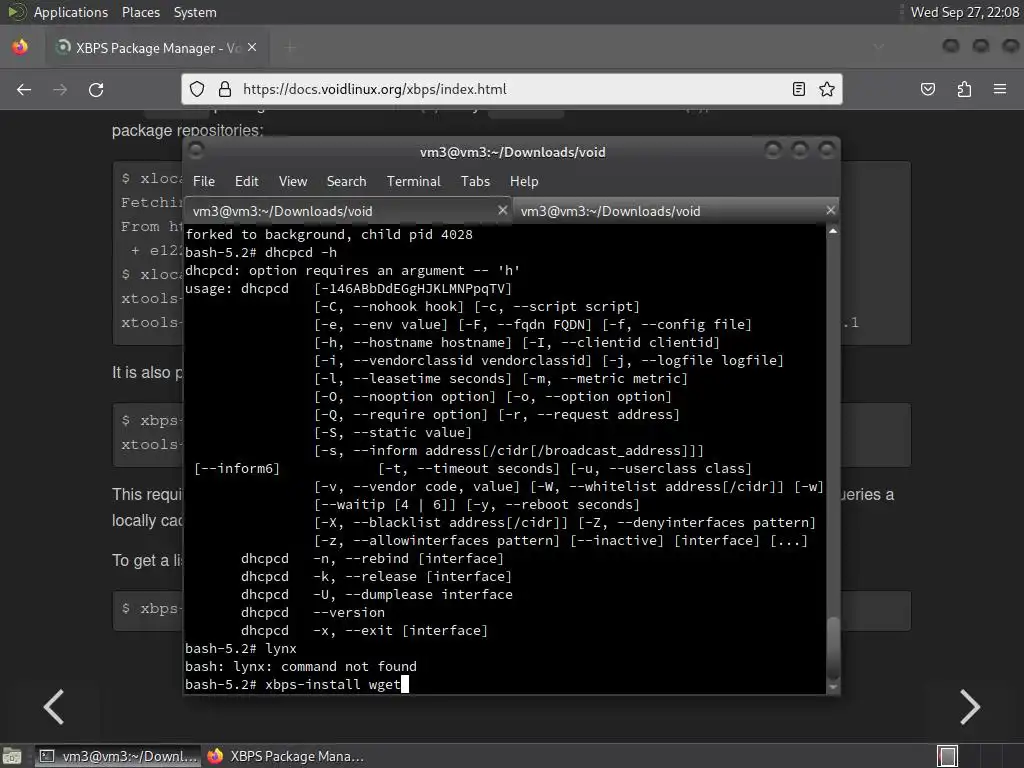Click the terminal scrollbar up arrow
The height and width of the screenshot is (768, 1024).
tap(833, 231)
